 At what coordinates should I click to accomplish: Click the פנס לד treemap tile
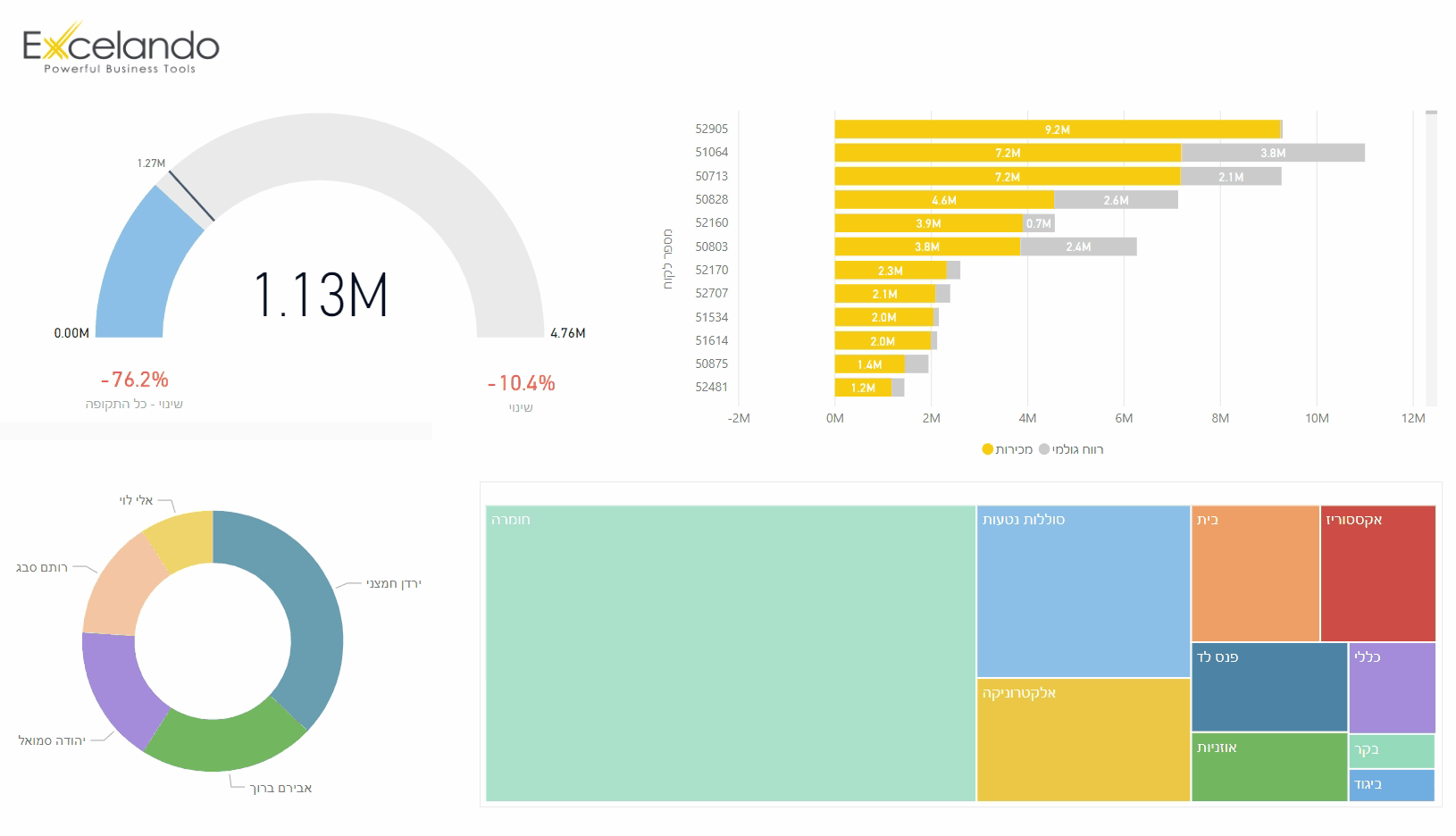pos(1268,687)
